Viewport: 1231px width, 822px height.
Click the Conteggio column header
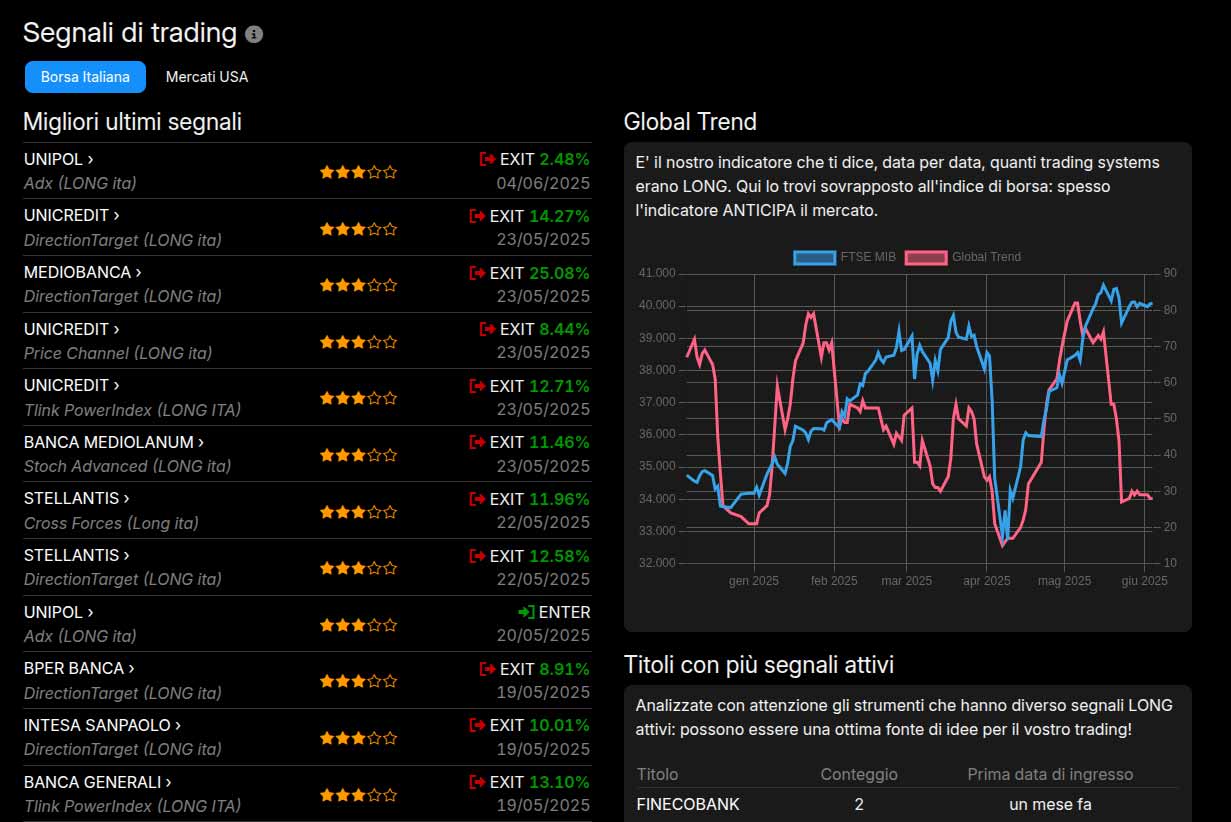coord(859,774)
